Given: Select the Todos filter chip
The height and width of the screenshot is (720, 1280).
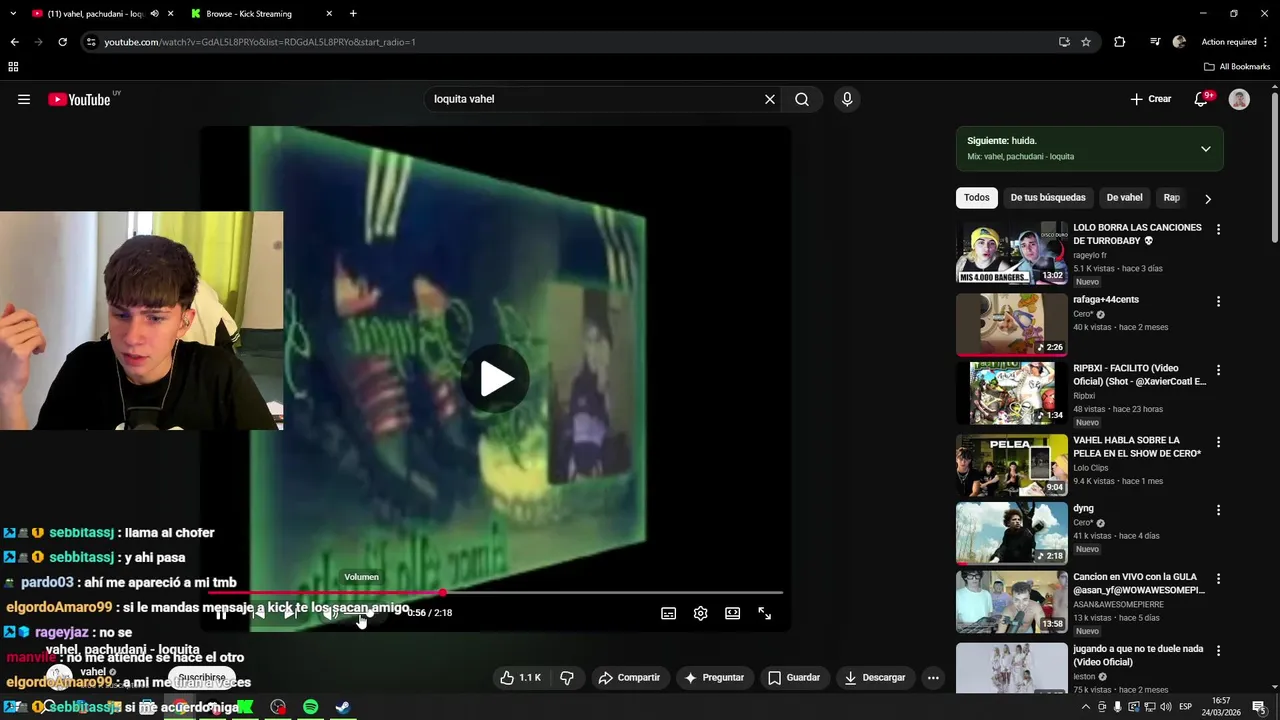Looking at the screenshot, I should (977, 197).
